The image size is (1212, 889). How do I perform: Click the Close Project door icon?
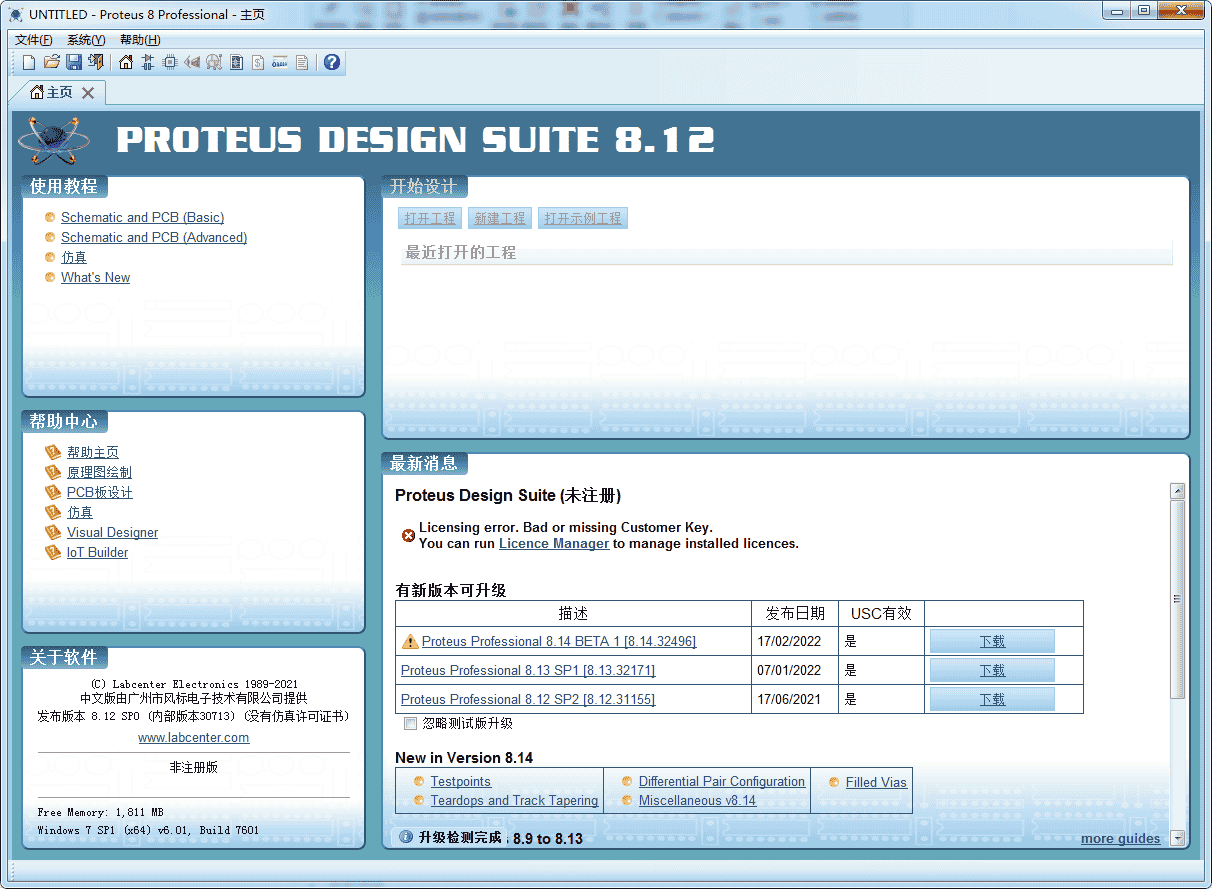[96, 63]
